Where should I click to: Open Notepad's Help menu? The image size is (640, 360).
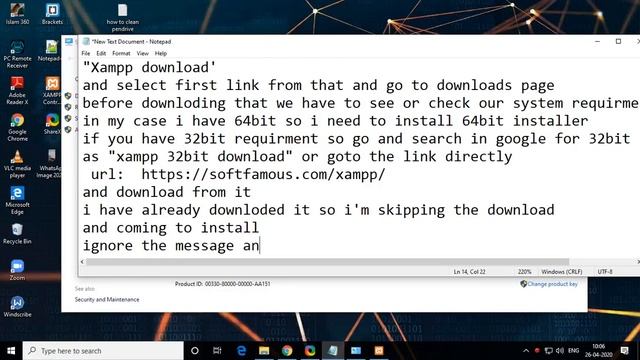pos(161,53)
